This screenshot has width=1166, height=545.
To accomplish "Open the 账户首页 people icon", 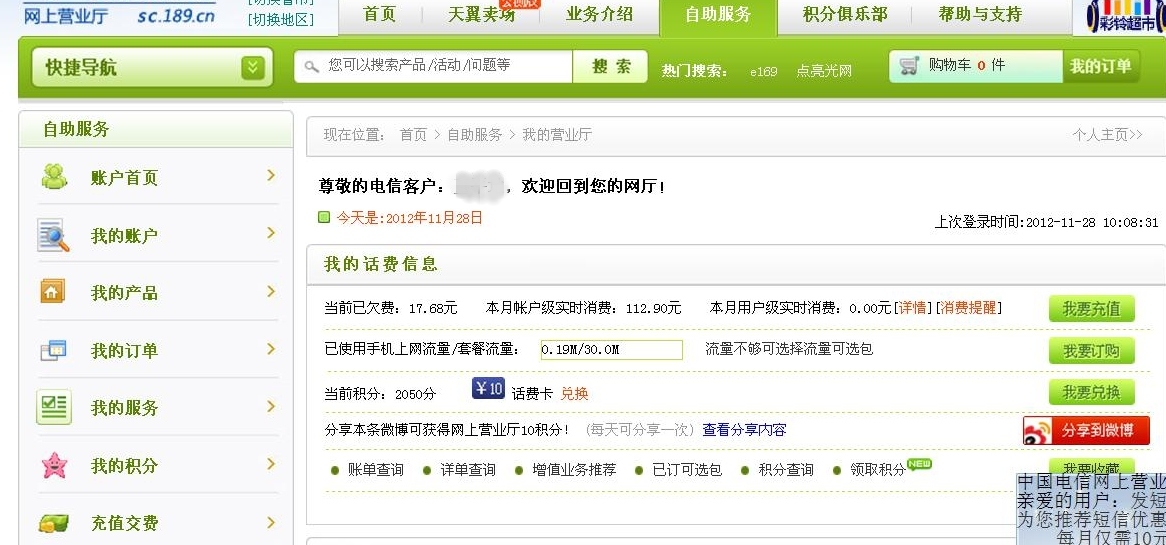I will pyautogui.click(x=54, y=176).
